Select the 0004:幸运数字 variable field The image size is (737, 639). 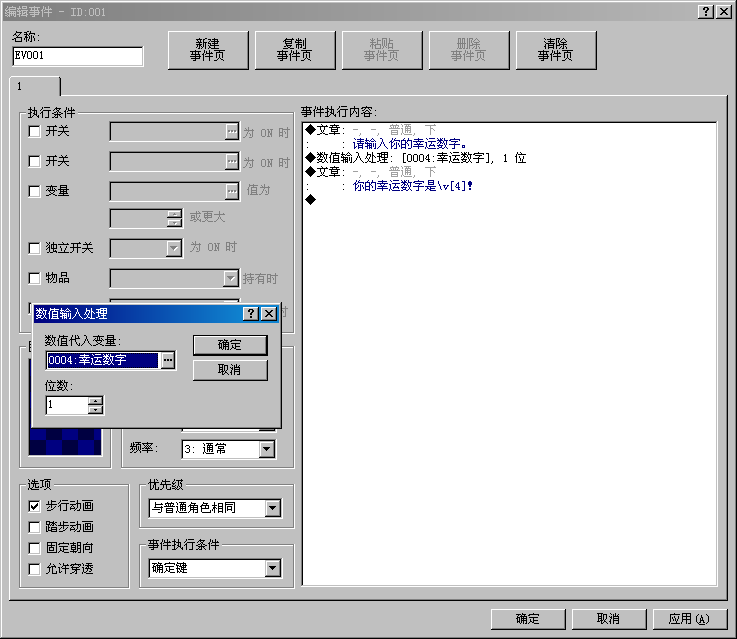(103, 360)
